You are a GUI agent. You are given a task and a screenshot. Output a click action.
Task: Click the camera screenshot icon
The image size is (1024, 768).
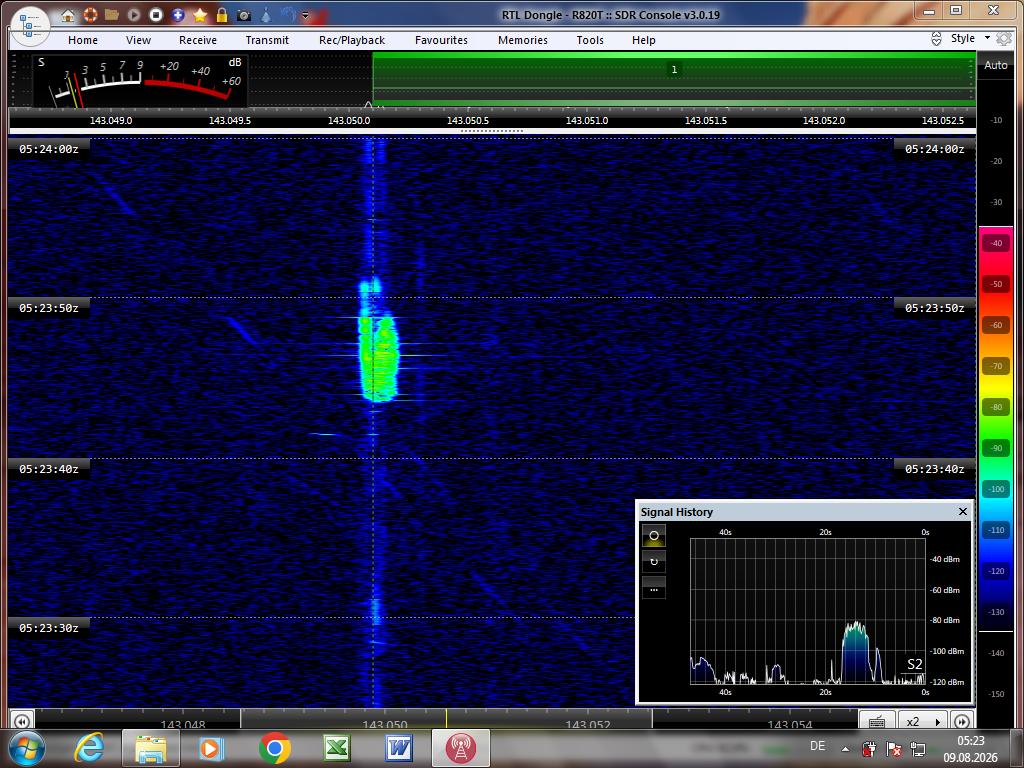tap(244, 14)
